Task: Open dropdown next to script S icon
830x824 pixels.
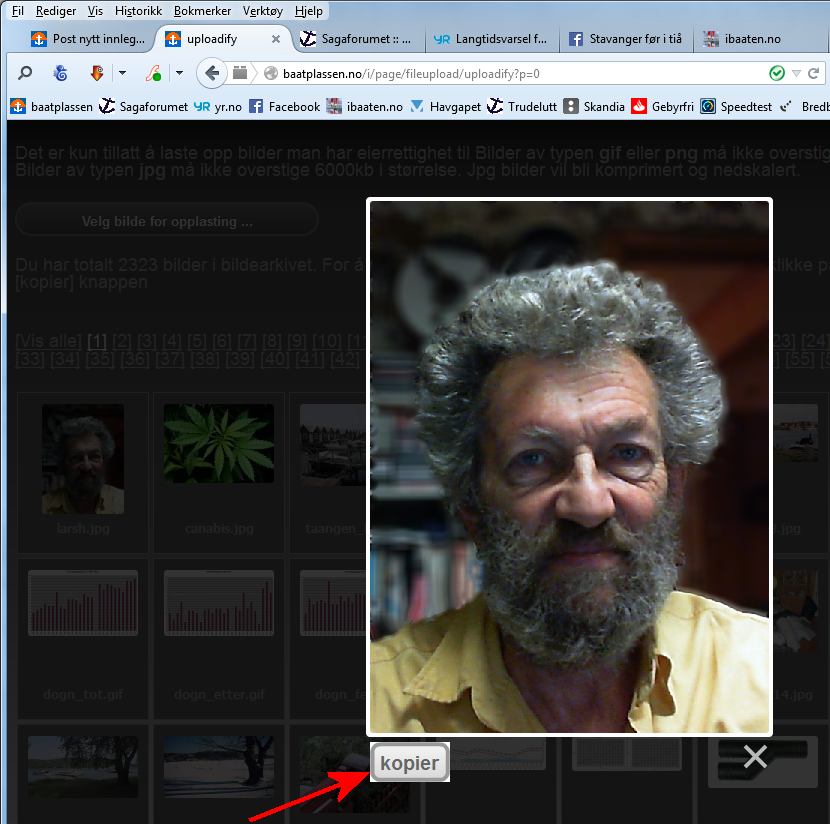Action: (179, 73)
